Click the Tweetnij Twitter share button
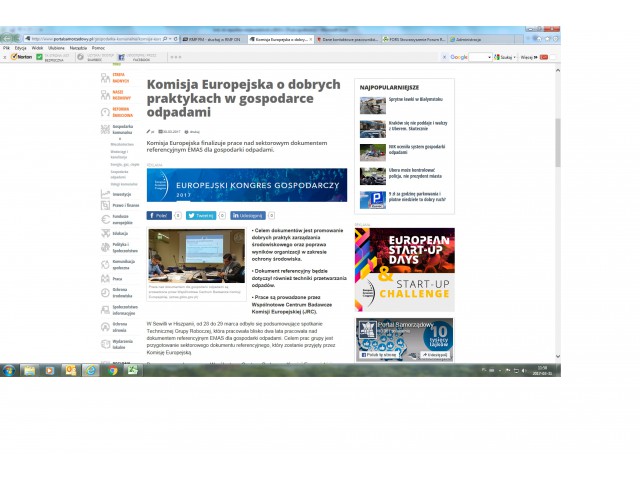Viewport: 640px width, 480px height. coord(202,215)
